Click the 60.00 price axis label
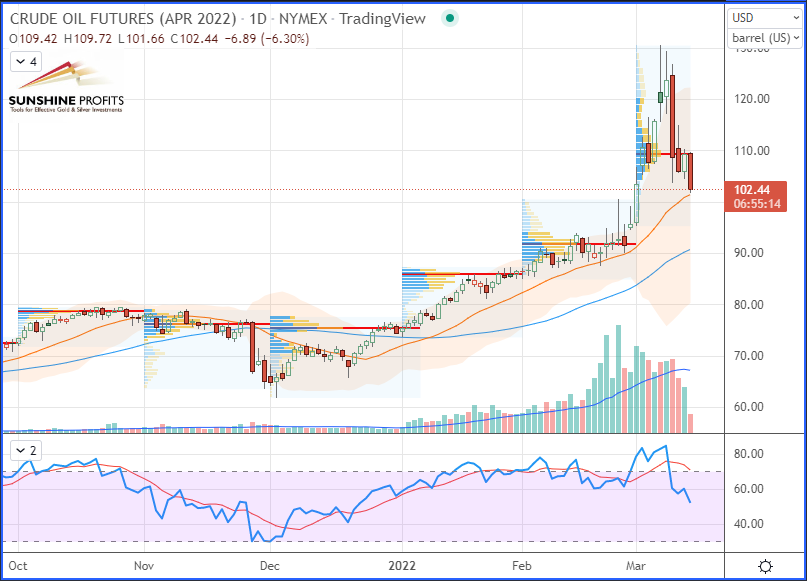 pyautogui.click(x=749, y=407)
